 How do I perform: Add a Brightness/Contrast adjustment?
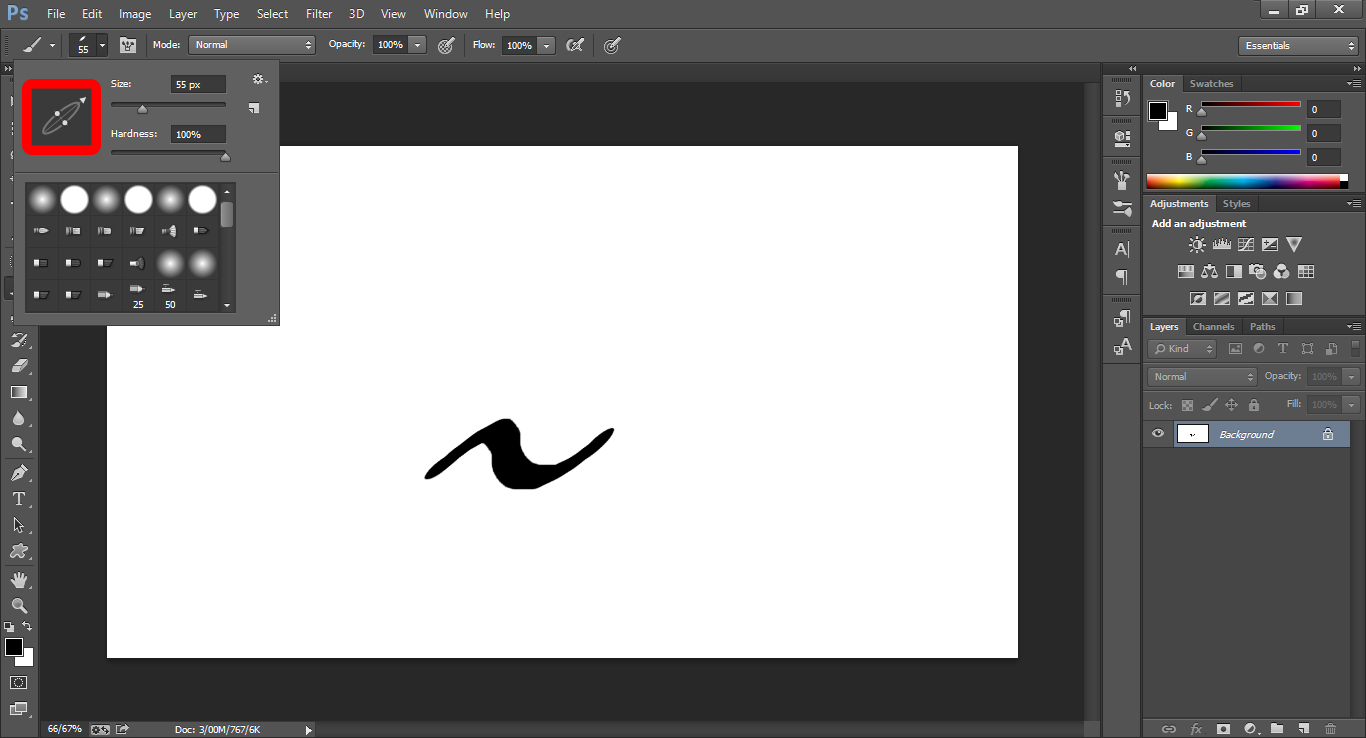pos(1197,244)
